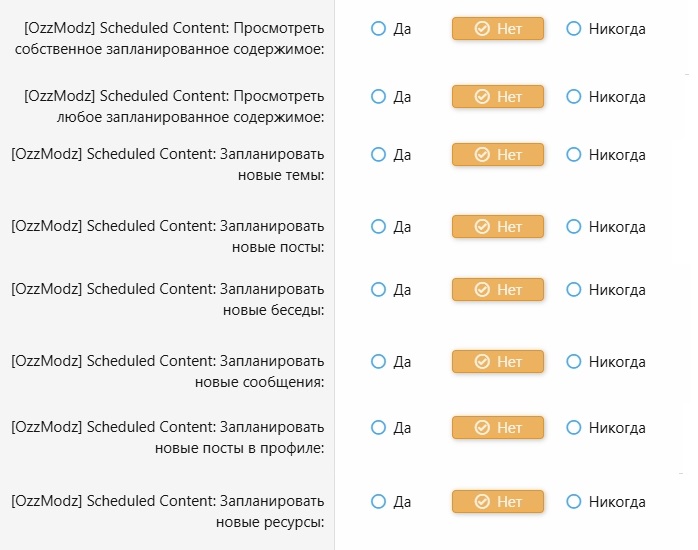Select "Никогда" for viewing any scheduled content
This screenshot has height=550, width=698.
pos(574,97)
